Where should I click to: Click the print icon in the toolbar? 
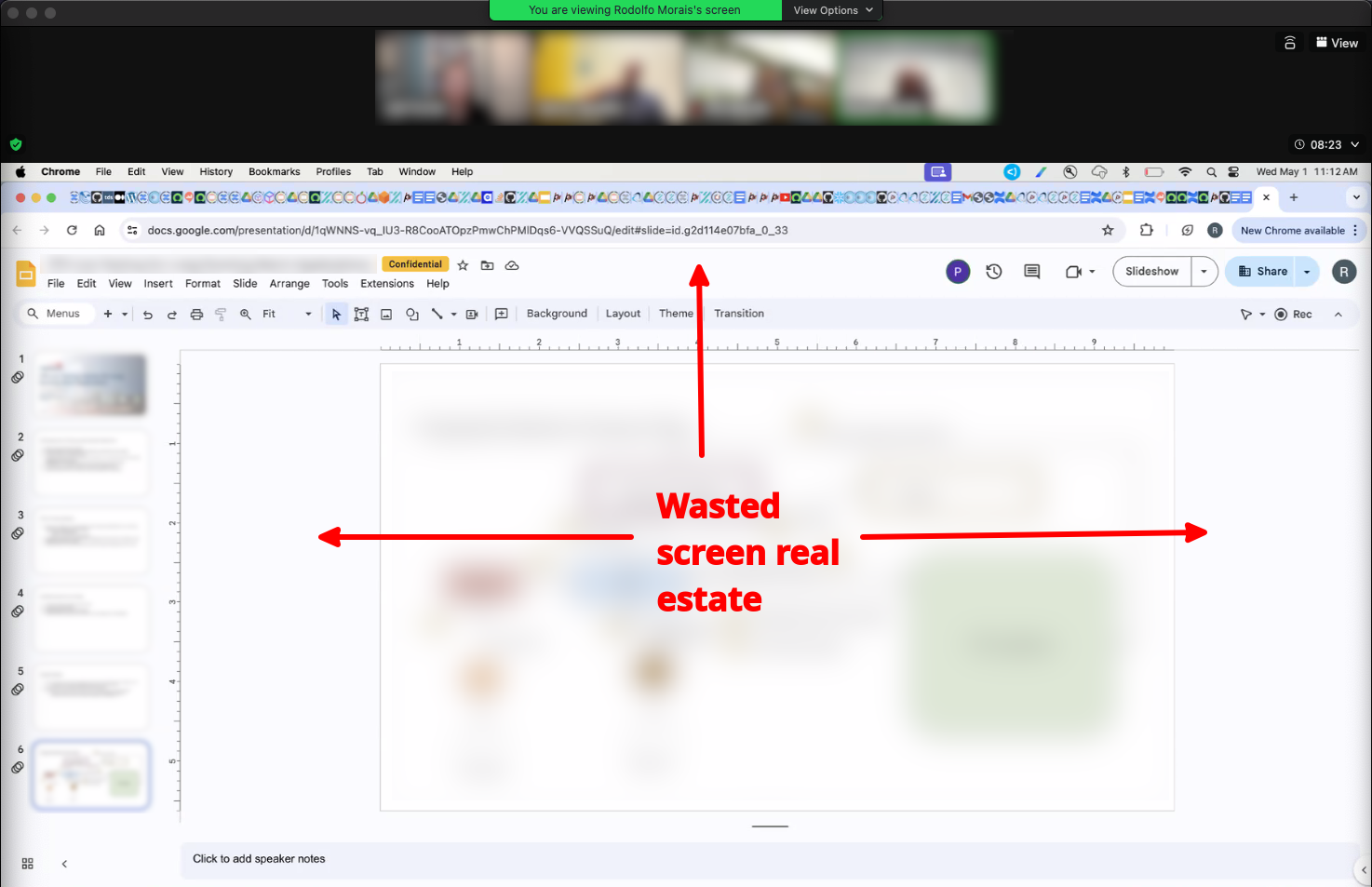(196, 315)
